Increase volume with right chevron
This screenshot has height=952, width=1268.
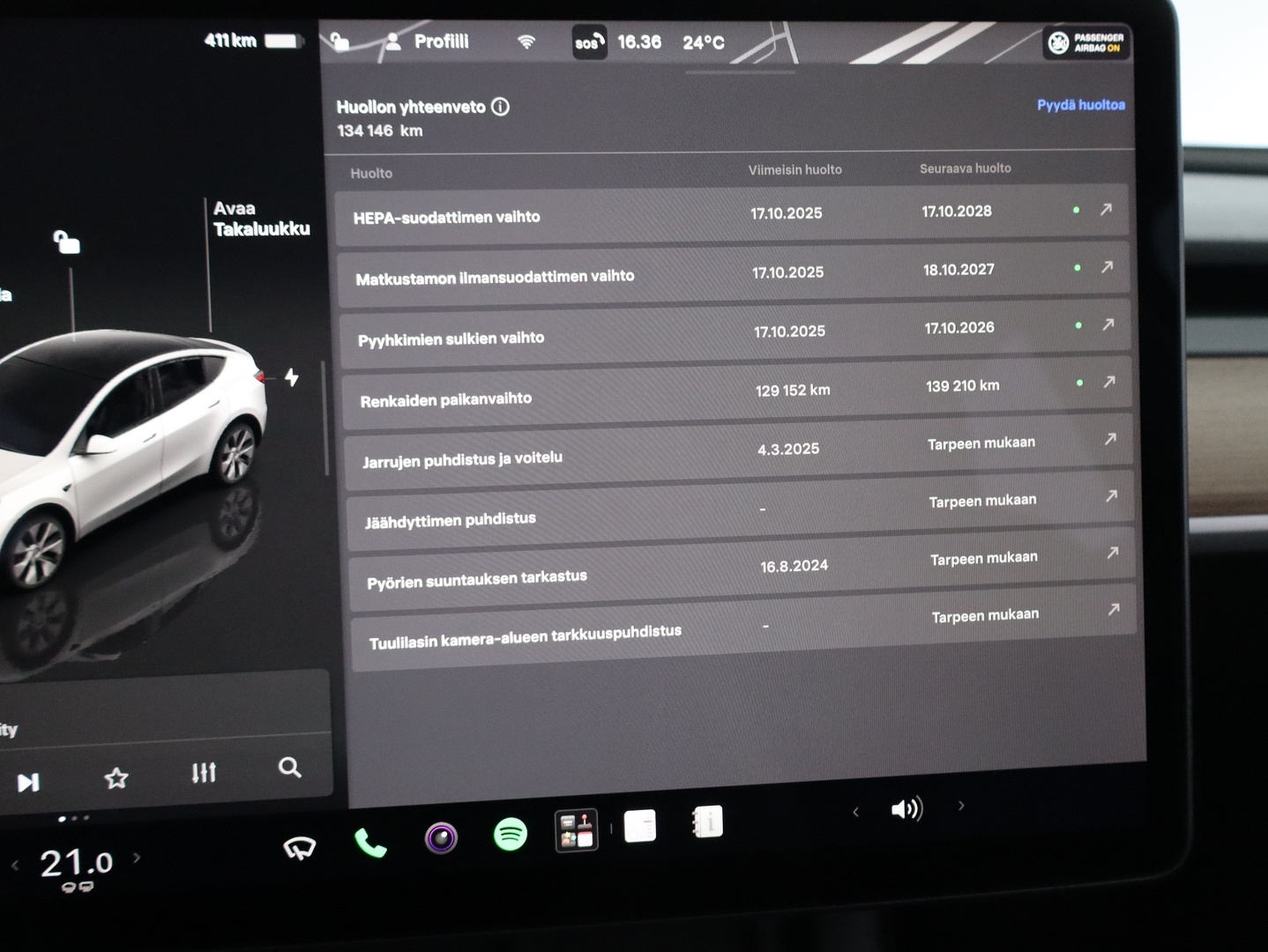[961, 805]
